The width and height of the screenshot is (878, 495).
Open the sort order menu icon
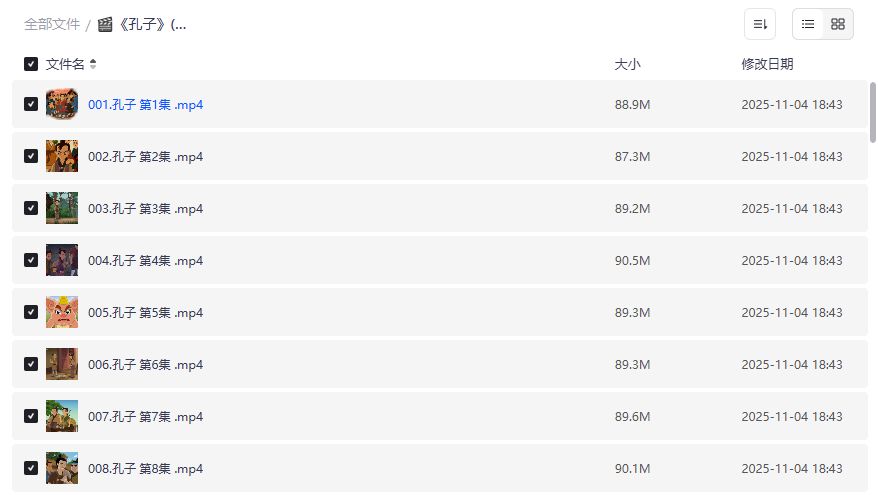(760, 24)
